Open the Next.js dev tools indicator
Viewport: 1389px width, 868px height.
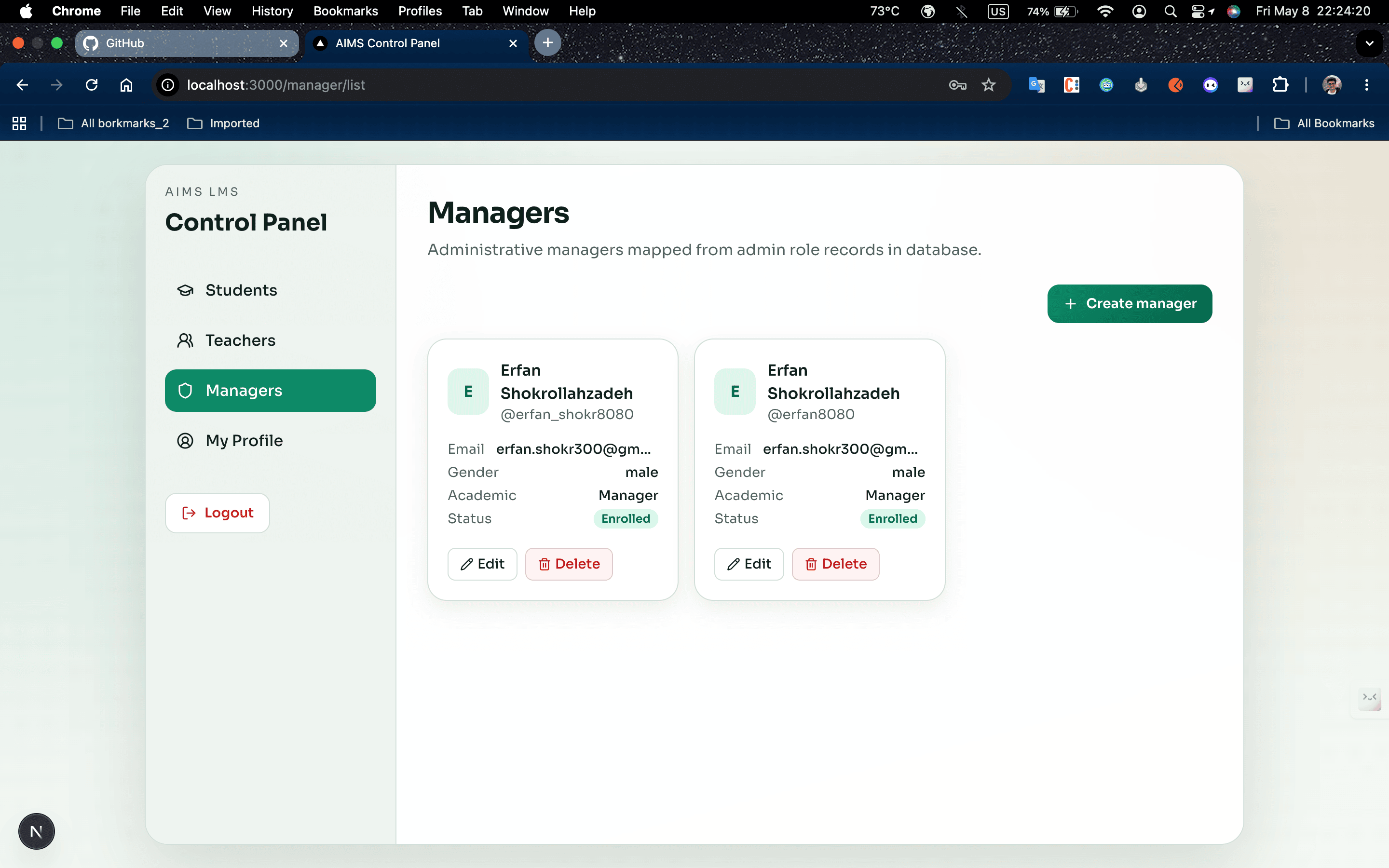36,831
